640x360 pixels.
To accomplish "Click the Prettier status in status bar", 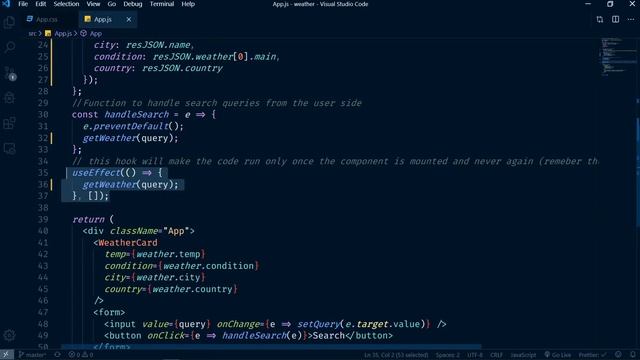I will tap(592, 355).
